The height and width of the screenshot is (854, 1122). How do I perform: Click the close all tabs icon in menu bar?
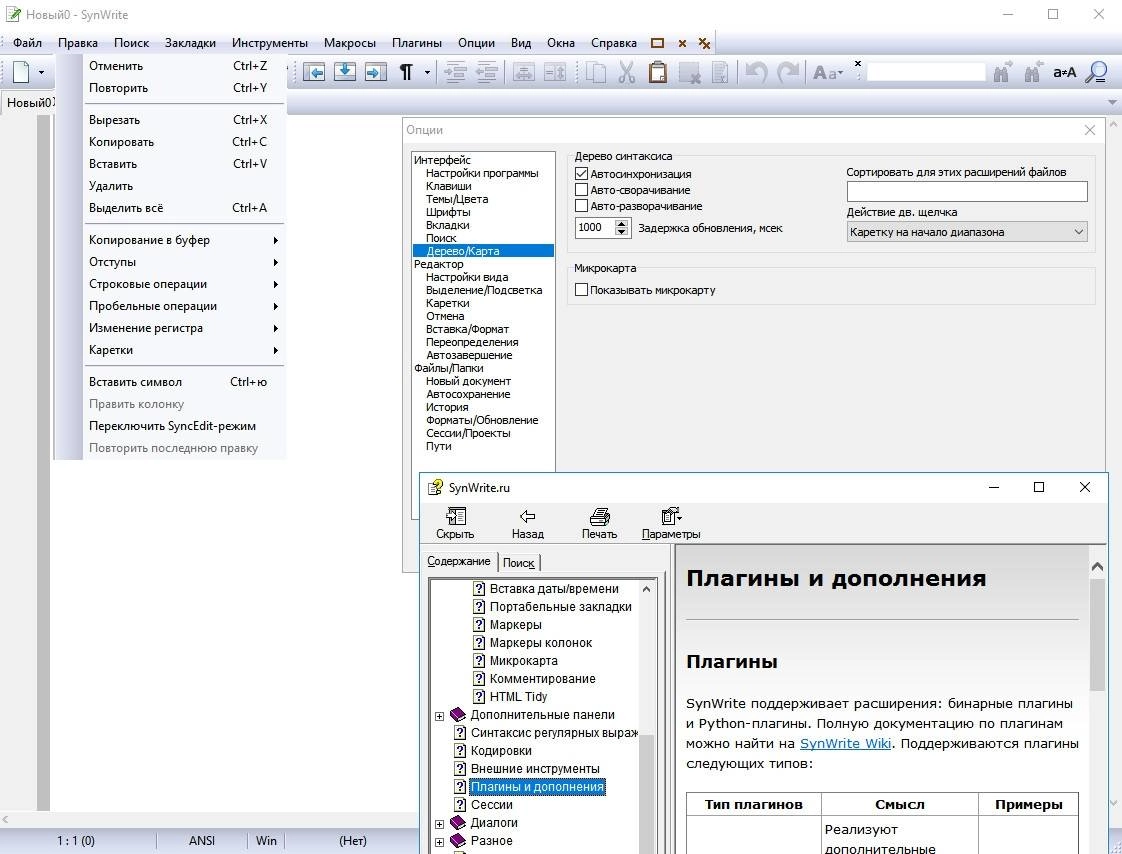pyautogui.click(x=704, y=43)
